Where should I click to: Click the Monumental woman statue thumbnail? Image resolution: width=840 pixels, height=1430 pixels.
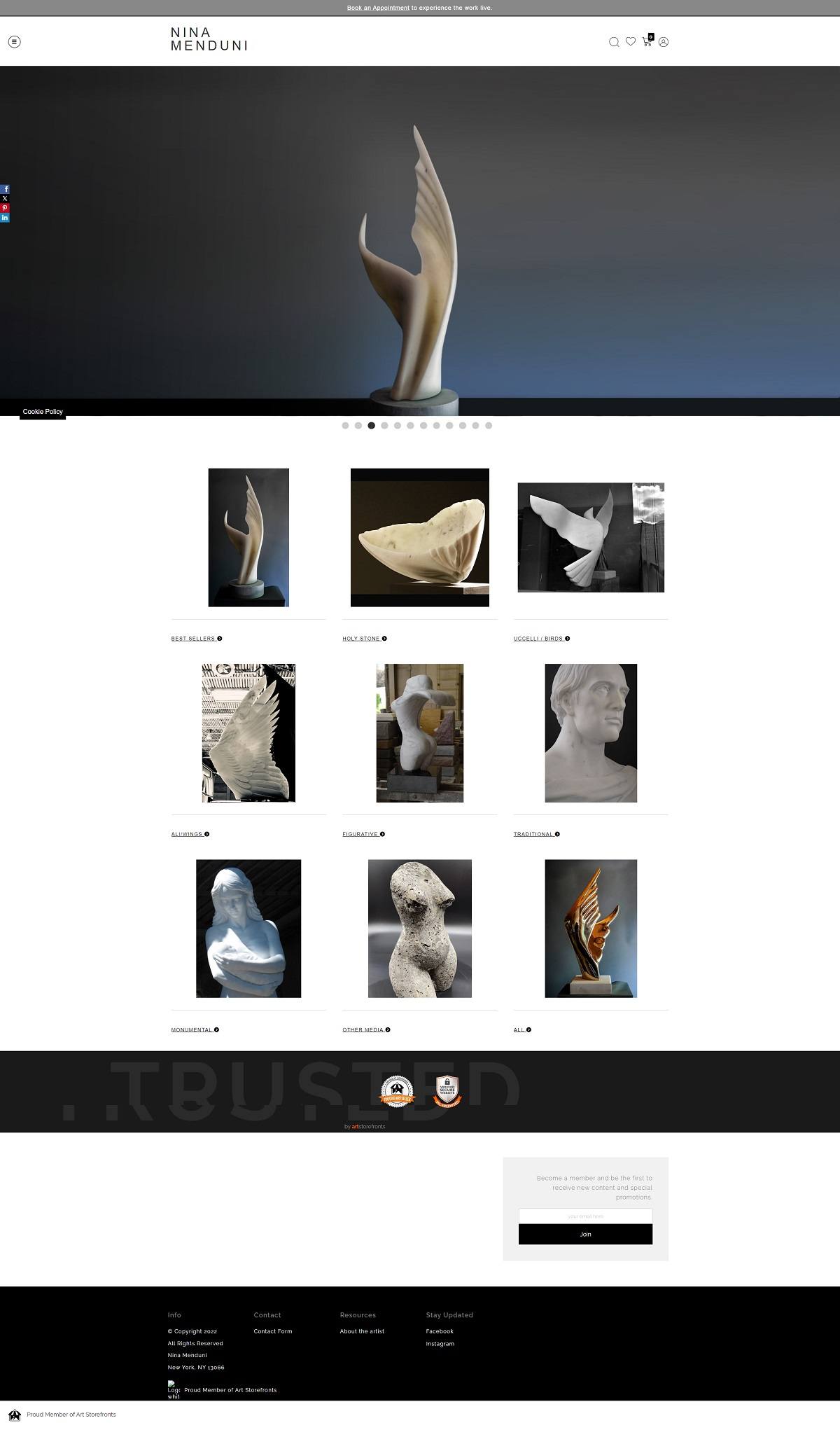(x=248, y=929)
